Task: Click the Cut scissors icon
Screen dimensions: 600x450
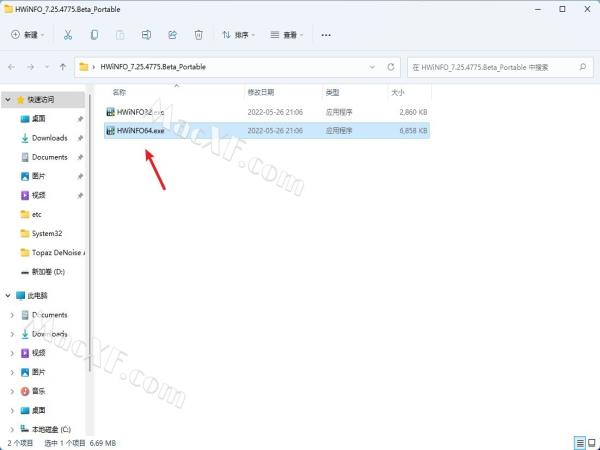Action: 68,35
